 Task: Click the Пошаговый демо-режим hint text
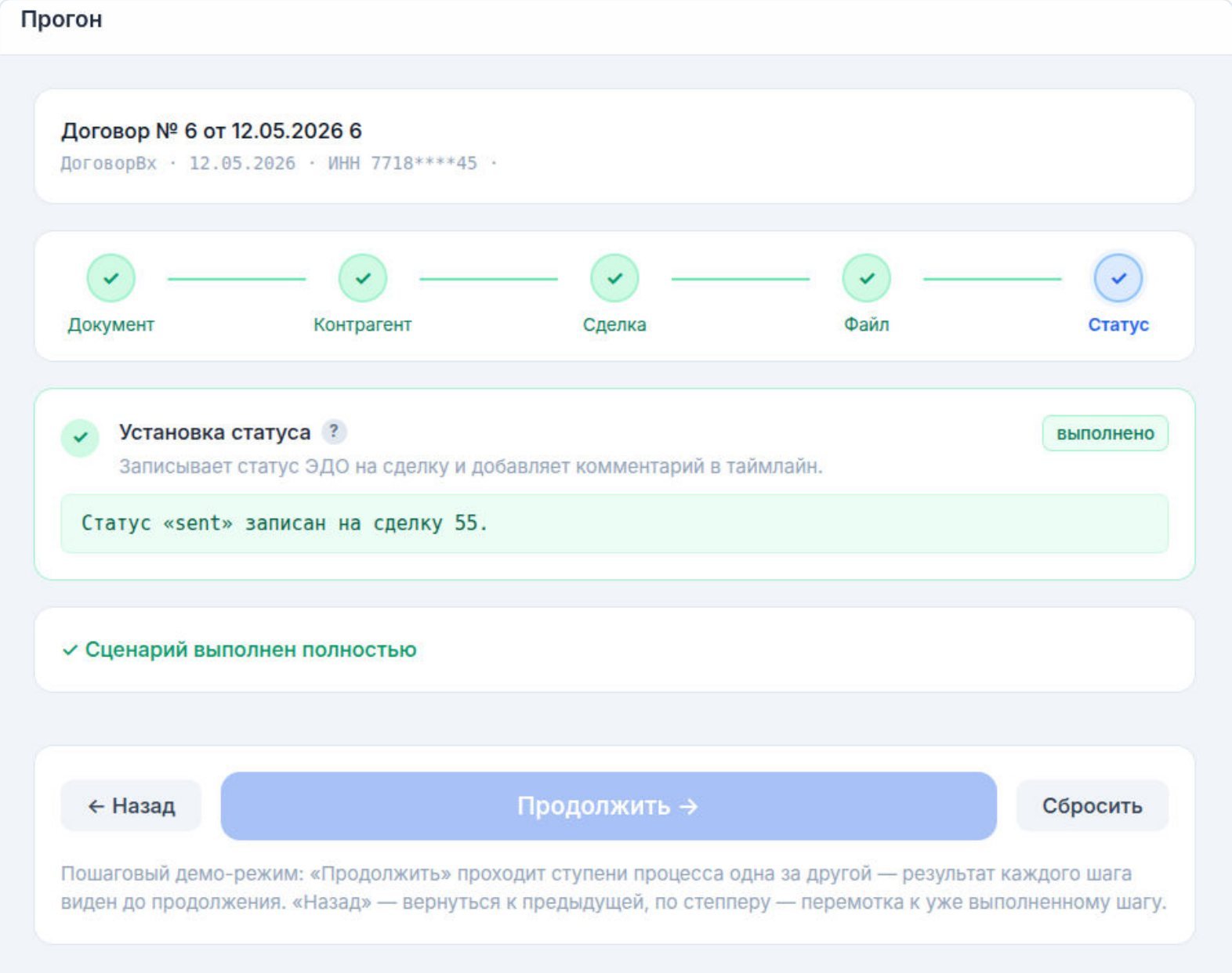click(x=614, y=888)
